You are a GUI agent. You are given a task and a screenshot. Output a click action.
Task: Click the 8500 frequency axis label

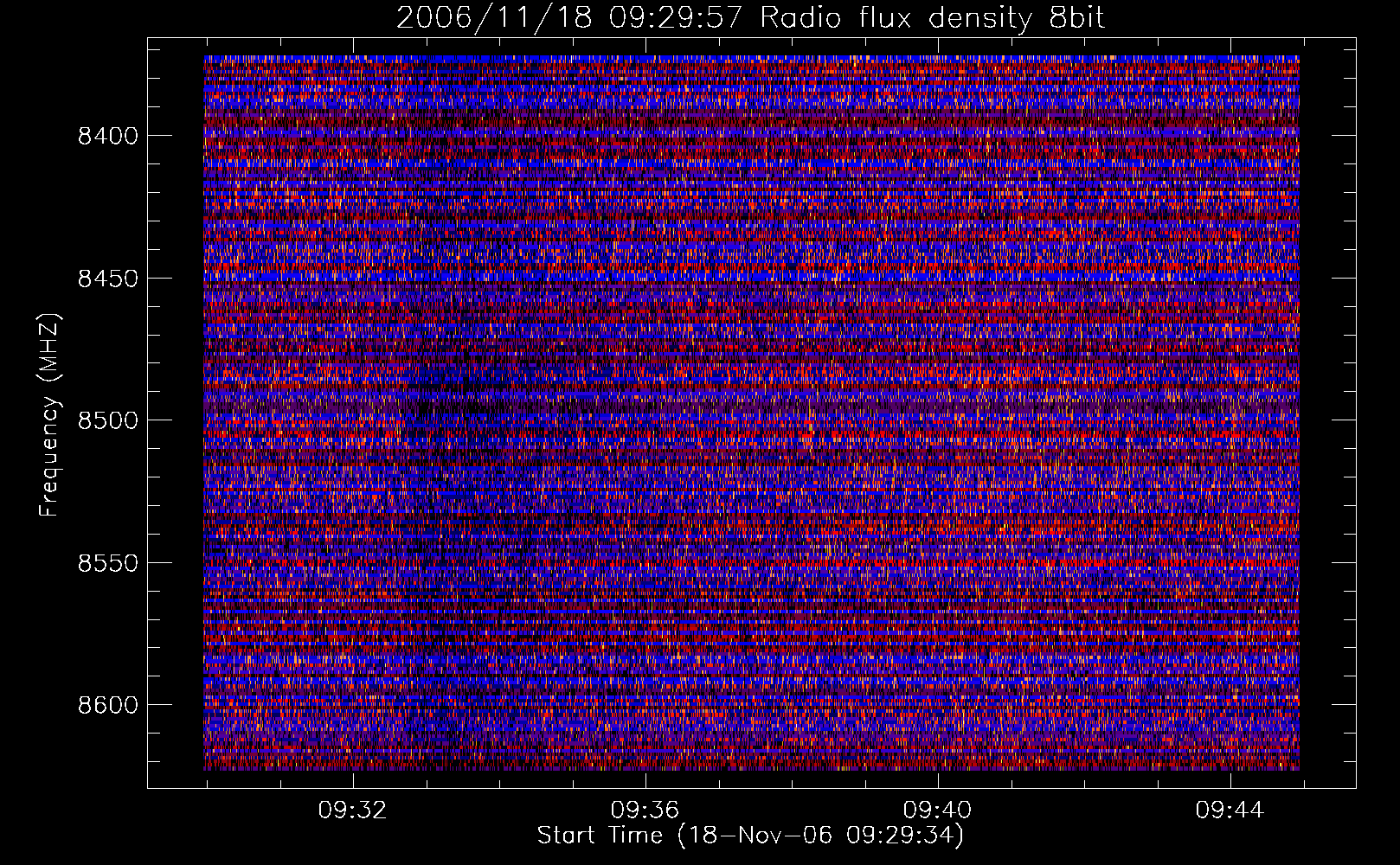click(x=108, y=420)
